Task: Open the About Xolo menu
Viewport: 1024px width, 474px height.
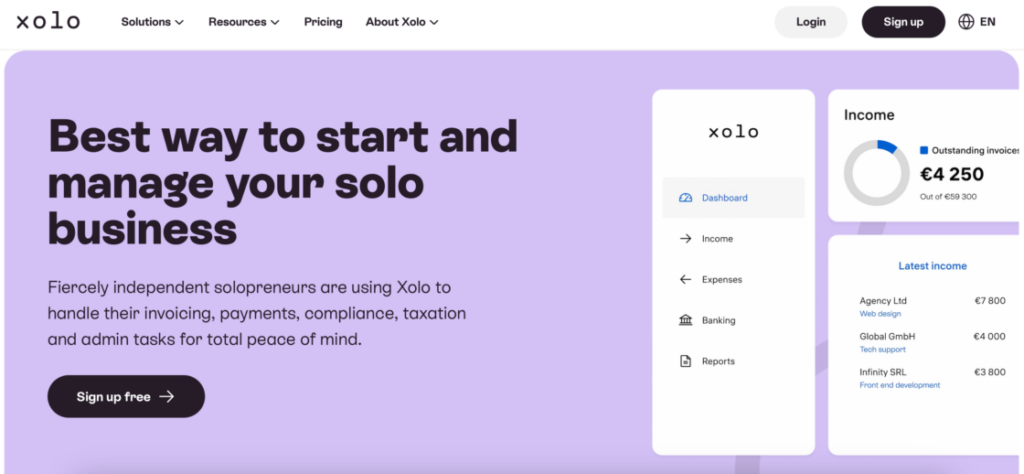Action: pos(402,22)
